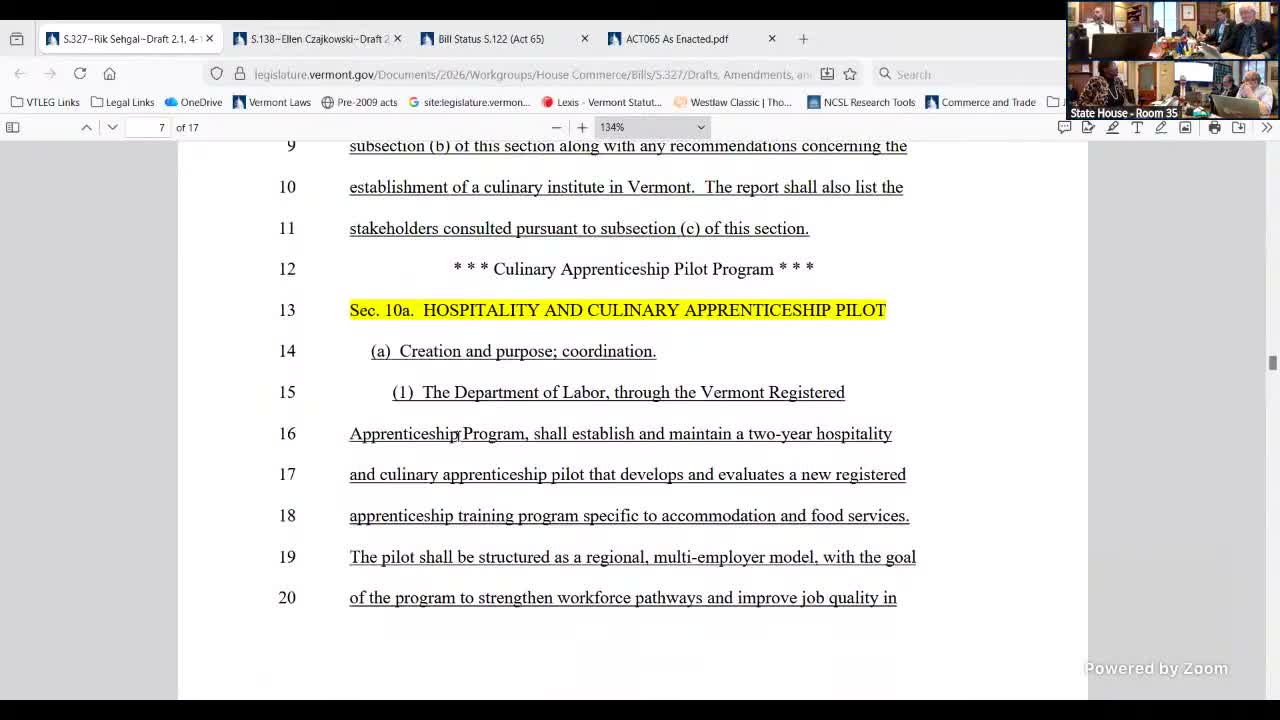Click the text "(a) Creation and purpose; coordination."
The height and width of the screenshot is (720, 1280).
(513, 351)
